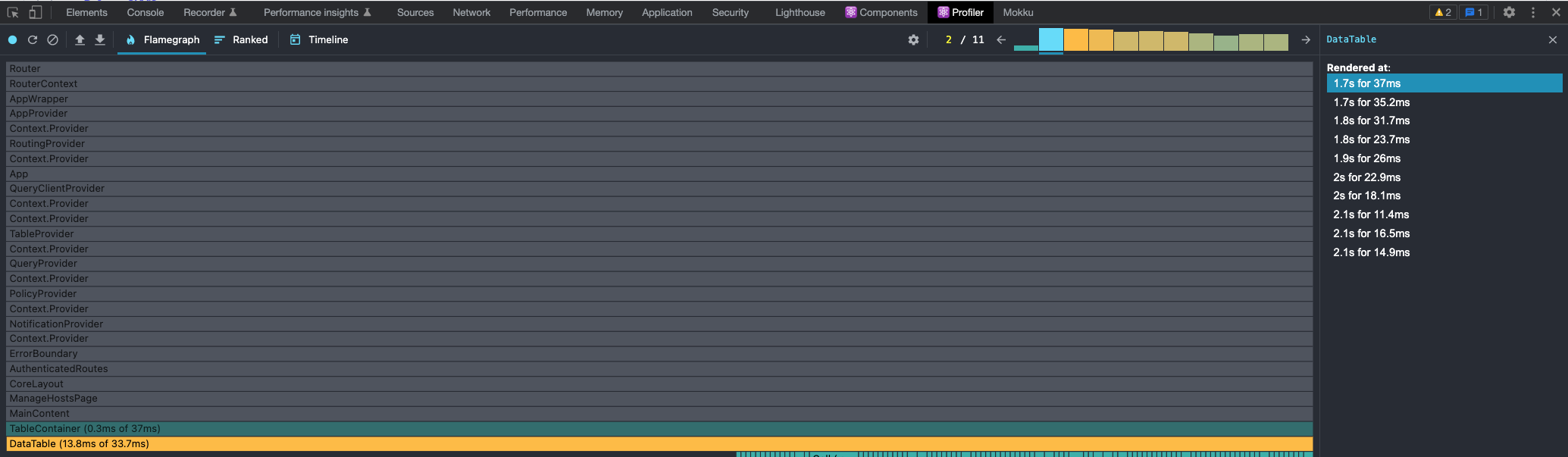The image size is (1568, 457).
Task: Open DevTools settings gear icon
Action: pos(1509,12)
